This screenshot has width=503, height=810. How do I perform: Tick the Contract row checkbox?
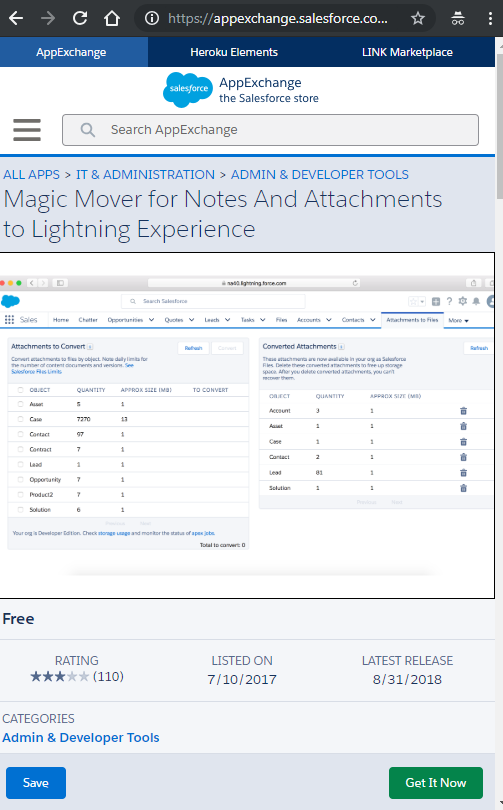pyautogui.click(x=21, y=449)
